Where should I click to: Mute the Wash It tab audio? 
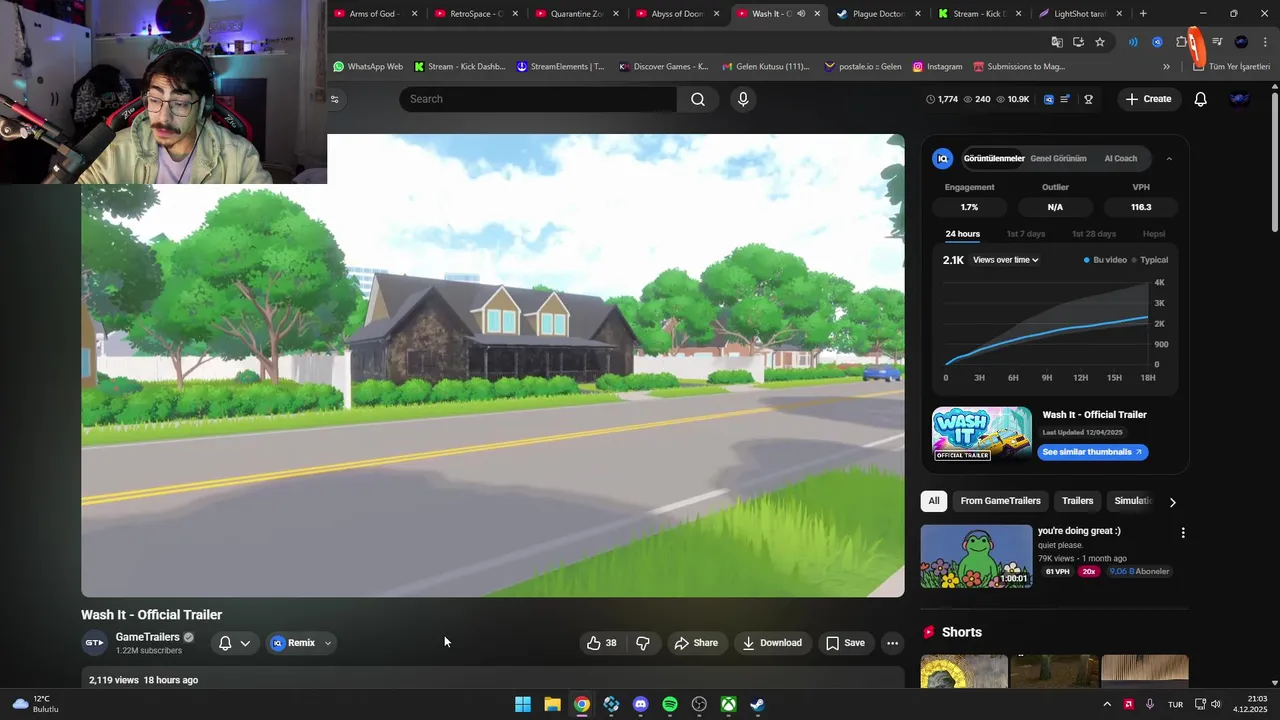coord(801,14)
